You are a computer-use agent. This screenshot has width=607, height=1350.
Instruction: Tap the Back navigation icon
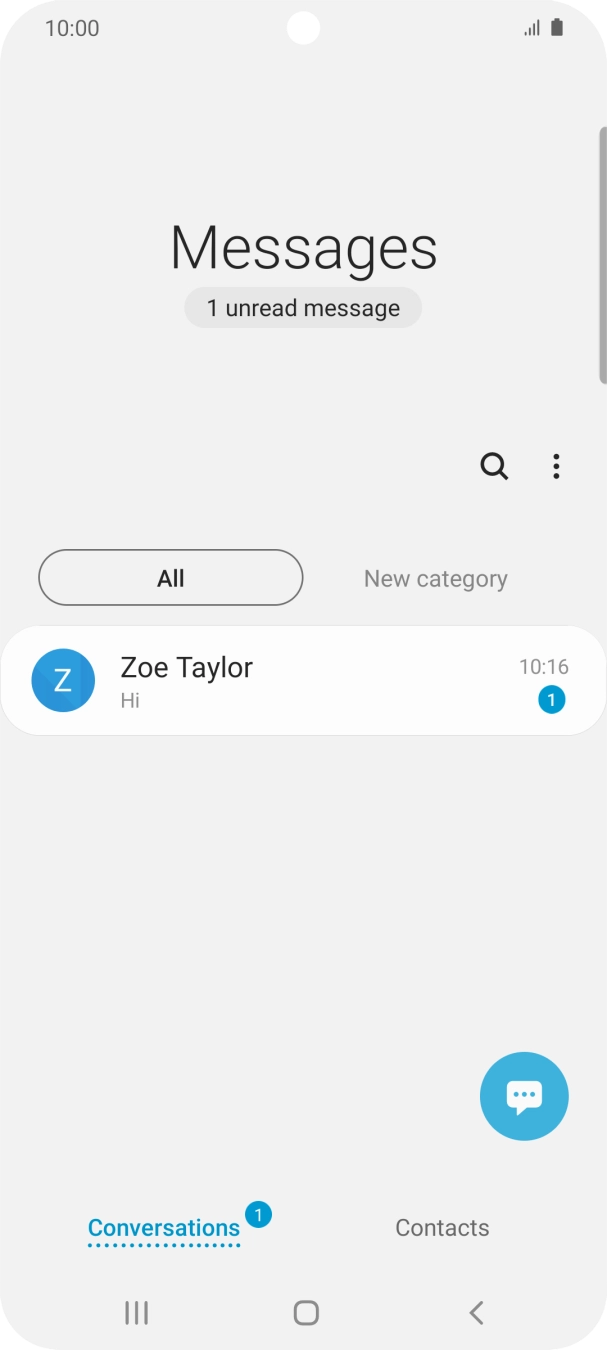tap(476, 1313)
